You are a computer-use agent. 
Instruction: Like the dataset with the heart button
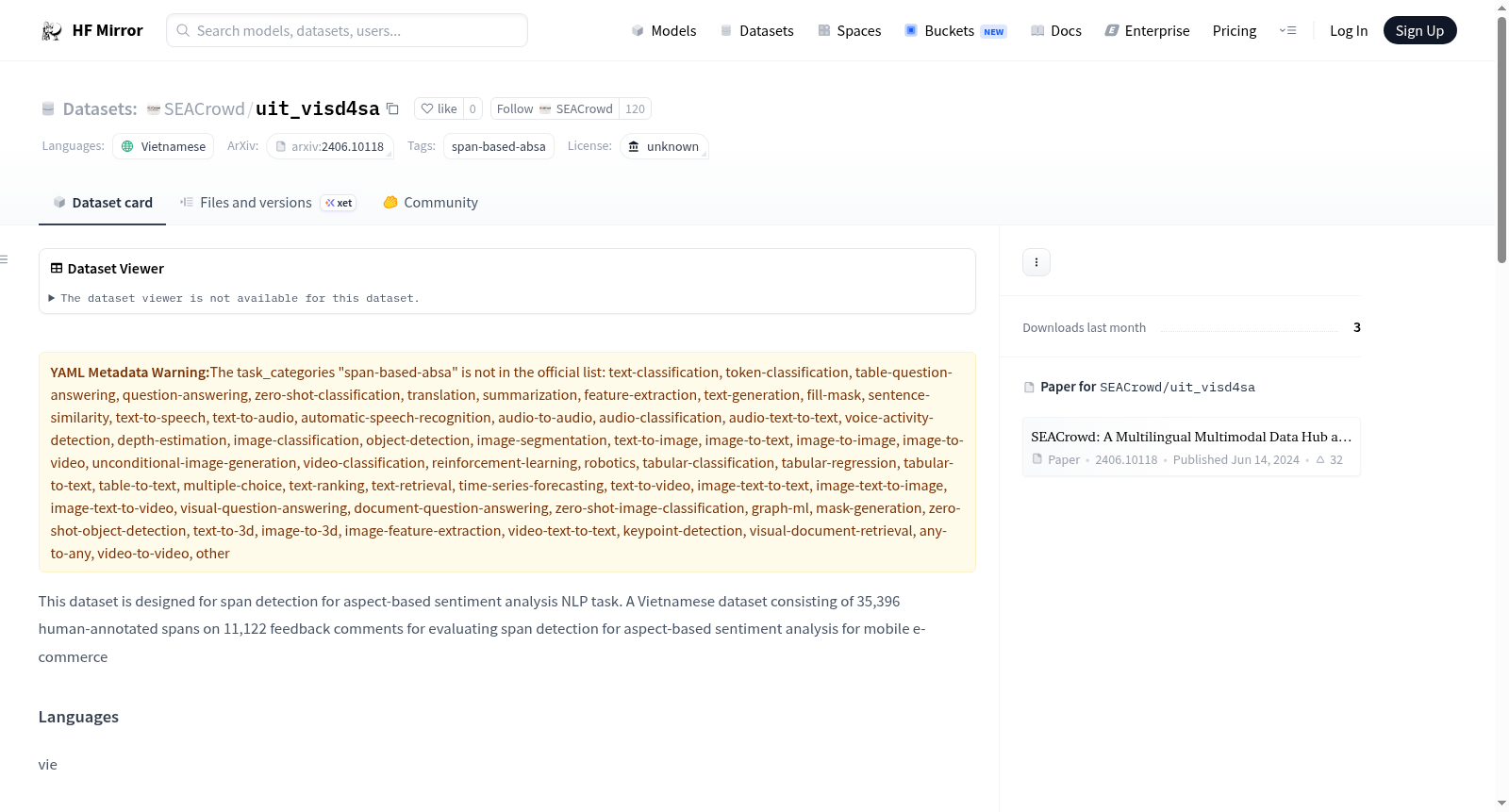(x=439, y=108)
